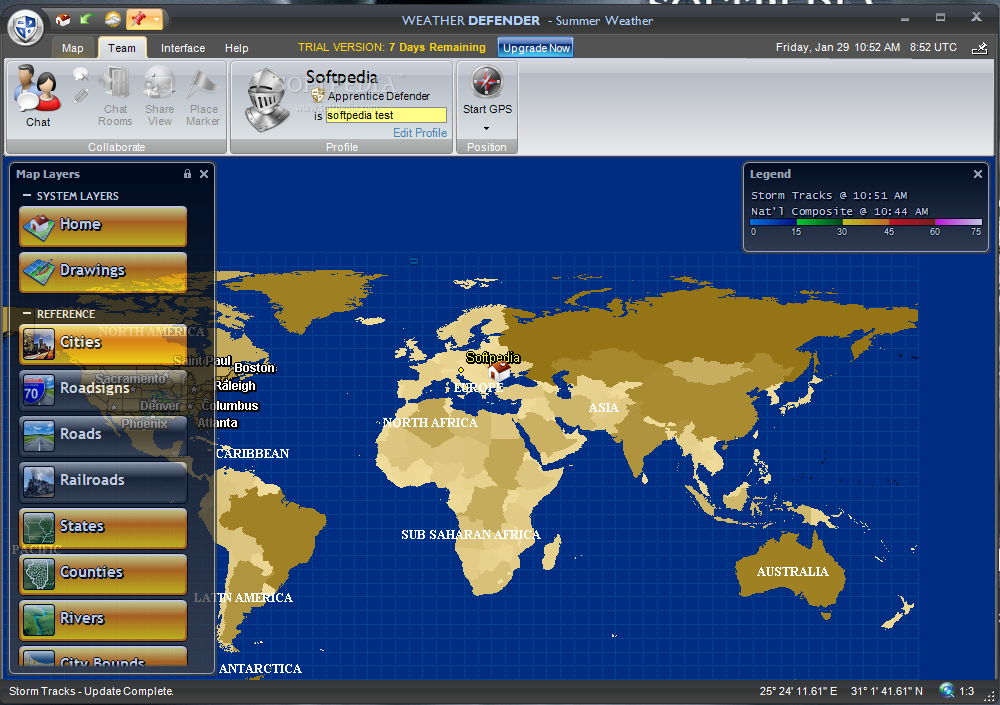Click the Start GPS compass icon
This screenshot has height=705, width=1000.
pyautogui.click(x=487, y=82)
